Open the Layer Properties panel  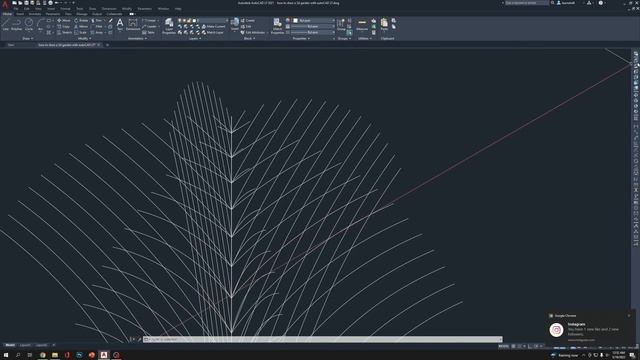point(169,26)
